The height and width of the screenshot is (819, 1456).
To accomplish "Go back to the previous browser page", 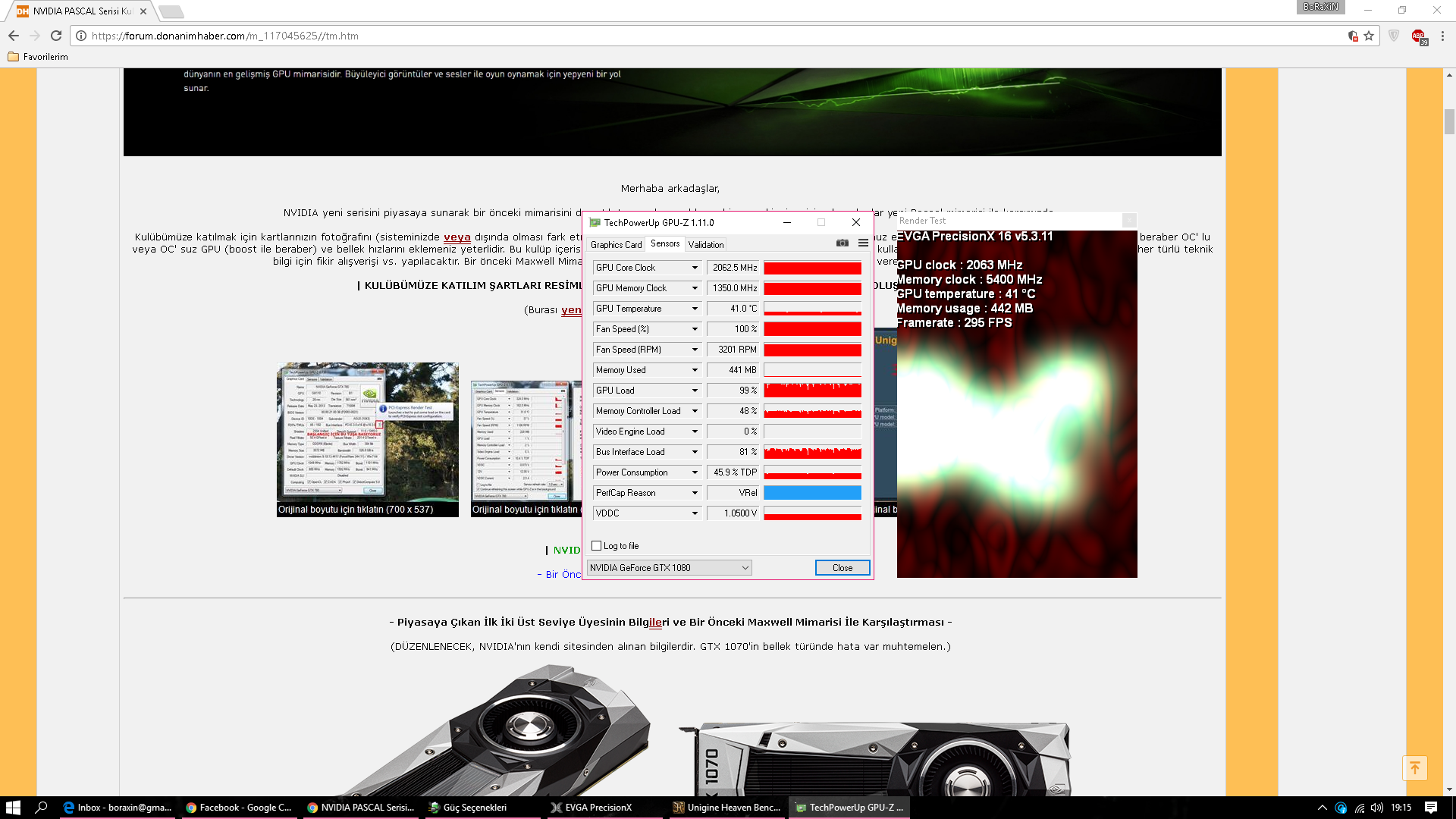I will pyautogui.click(x=14, y=36).
